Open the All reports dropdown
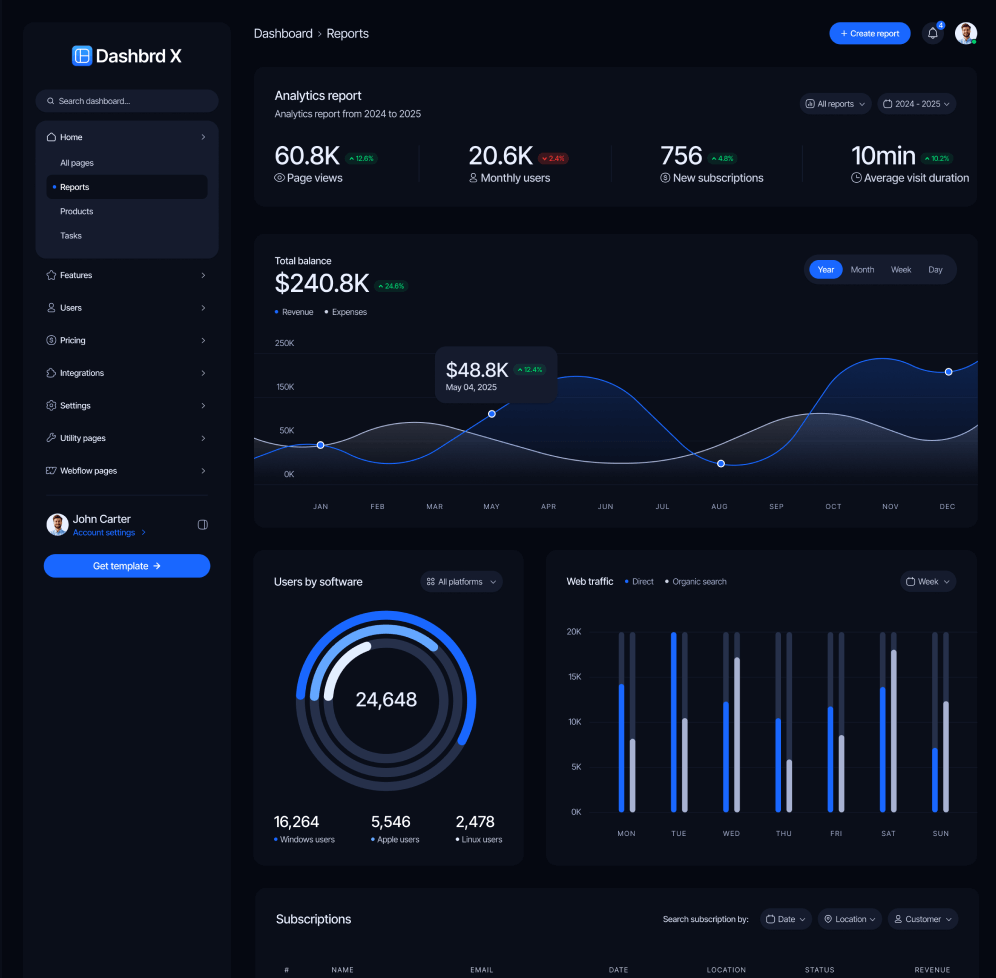The width and height of the screenshot is (996, 978). (835, 103)
